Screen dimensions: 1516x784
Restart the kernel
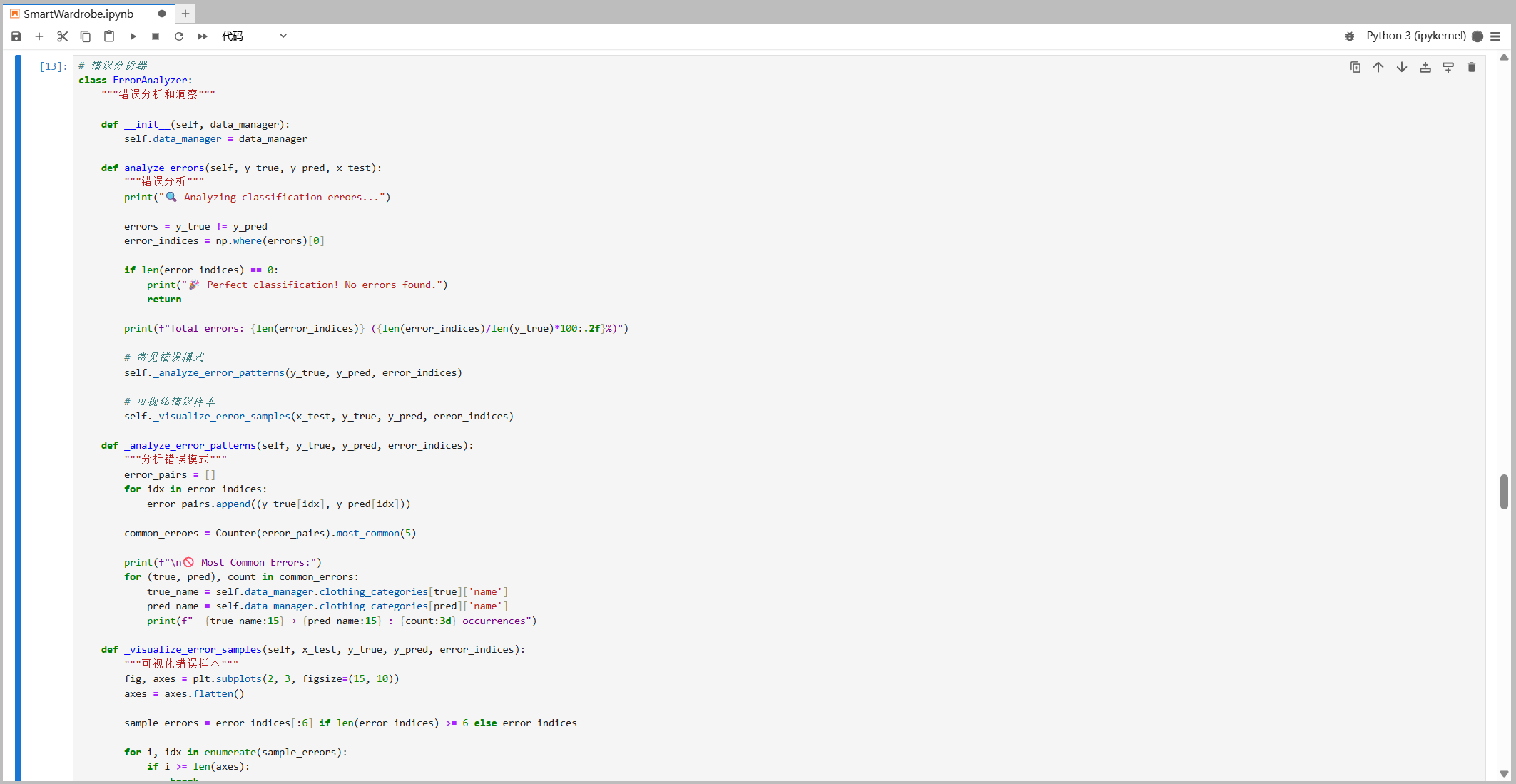tap(179, 36)
